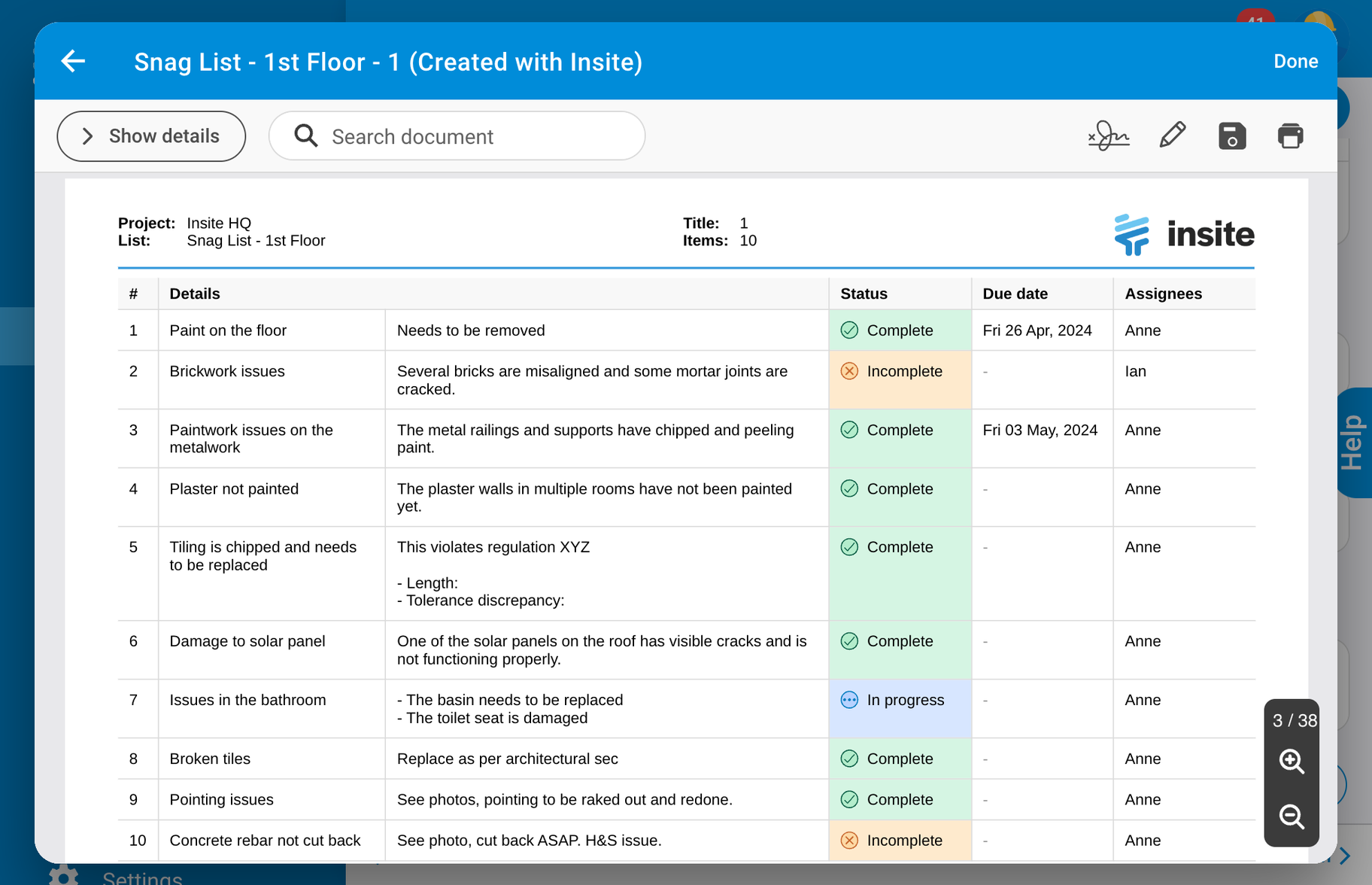
Task: Zoom in on the document
Action: (1292, 762)
